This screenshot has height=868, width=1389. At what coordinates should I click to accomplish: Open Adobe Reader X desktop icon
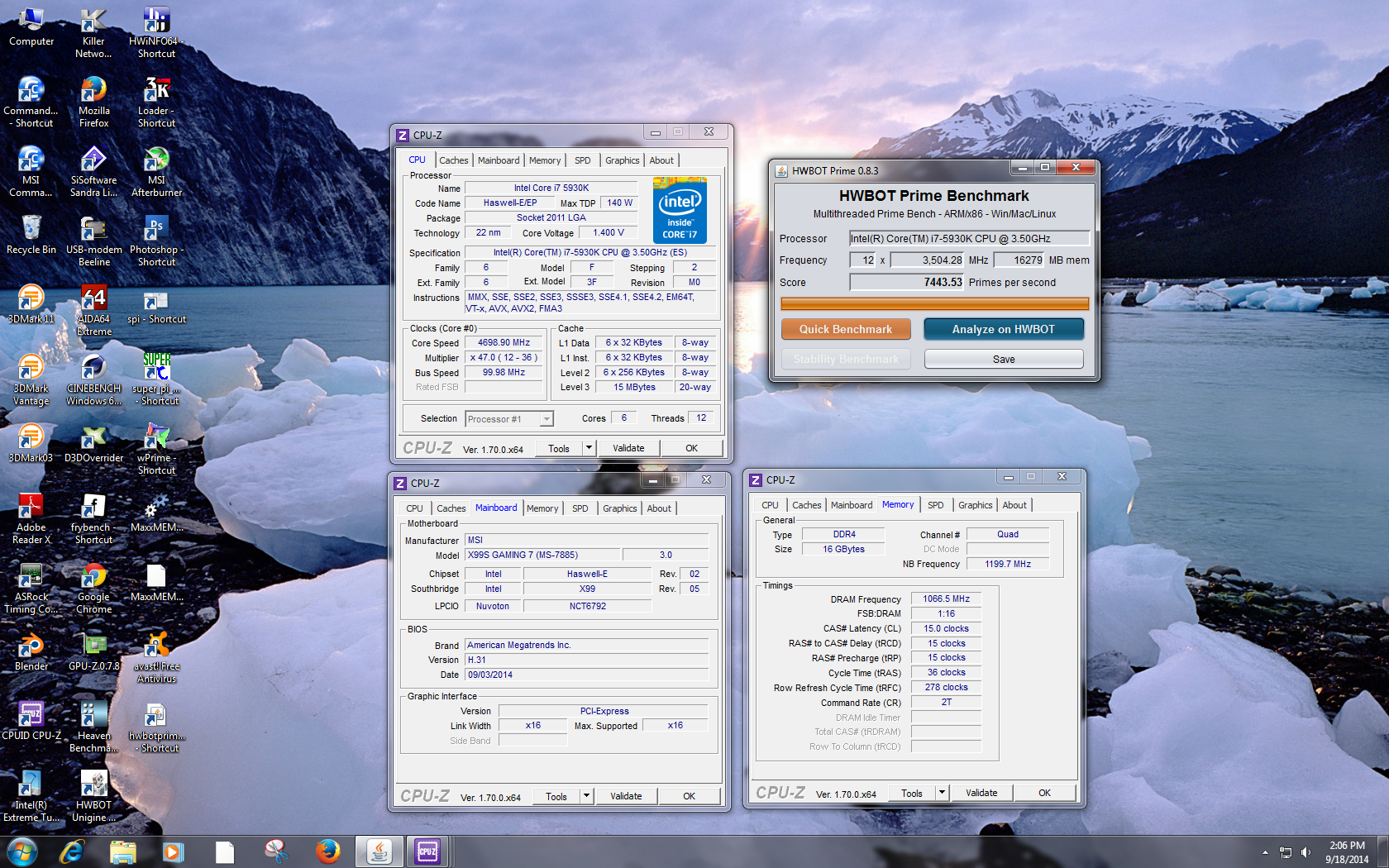(x=31, y=519)
